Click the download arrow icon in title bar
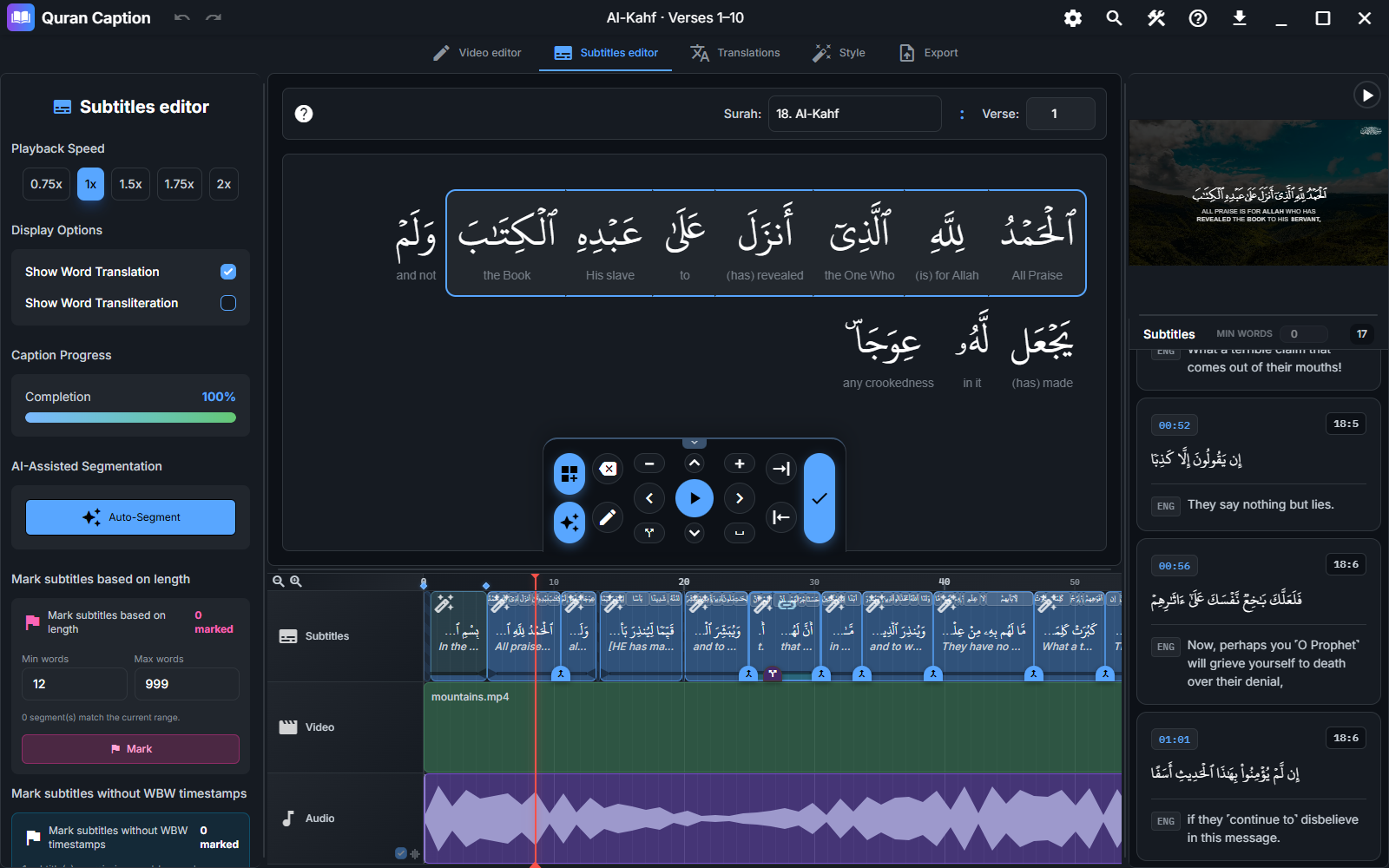 tap(1240, 18)
